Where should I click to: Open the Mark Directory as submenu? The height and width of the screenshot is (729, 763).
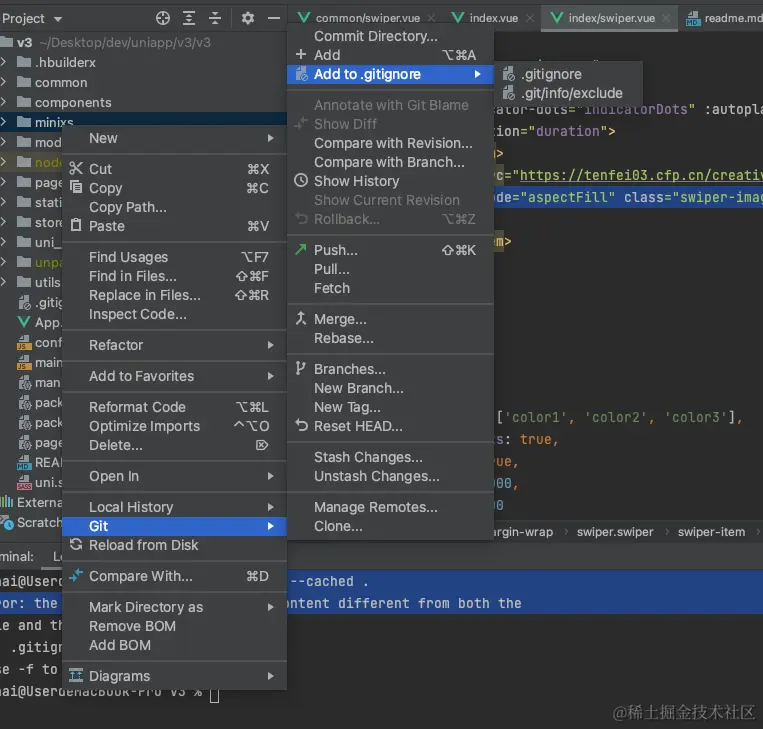click(174, 607)
